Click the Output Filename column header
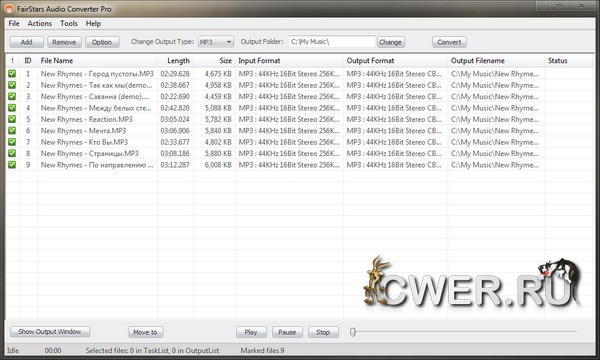This screenshot has width=600, height=360. (496, 60)
